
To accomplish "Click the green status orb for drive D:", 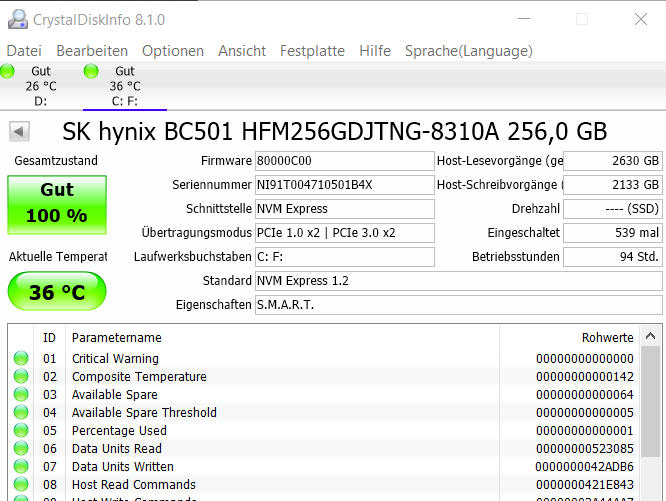I will pyautogui.click(x=7, y=71).
